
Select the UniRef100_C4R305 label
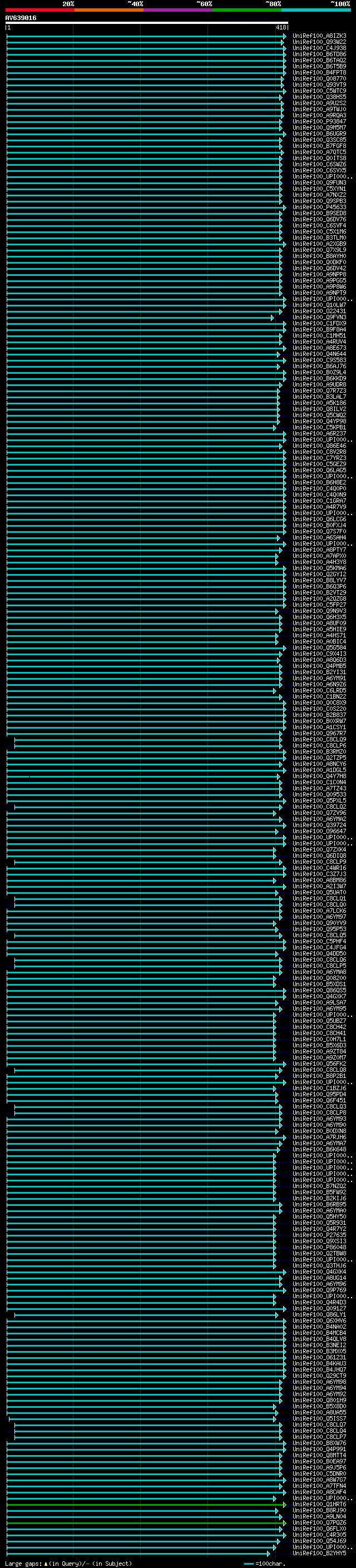[319, 1535]
